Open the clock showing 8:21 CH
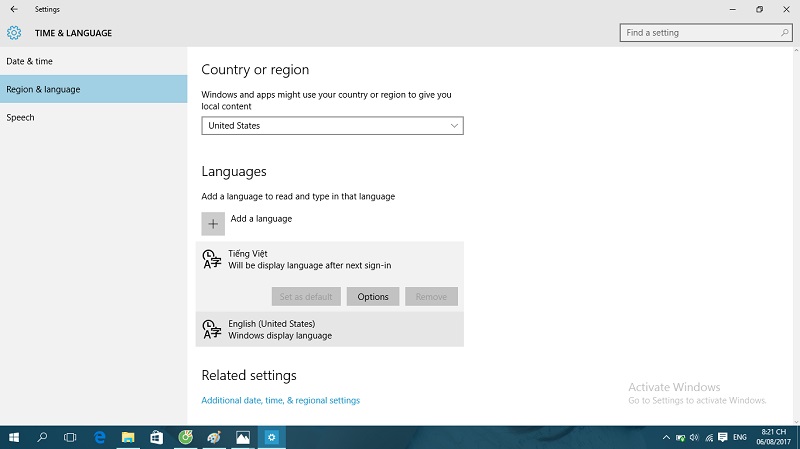Viewport: 800px width, 449px height. [x=773, y=437]
